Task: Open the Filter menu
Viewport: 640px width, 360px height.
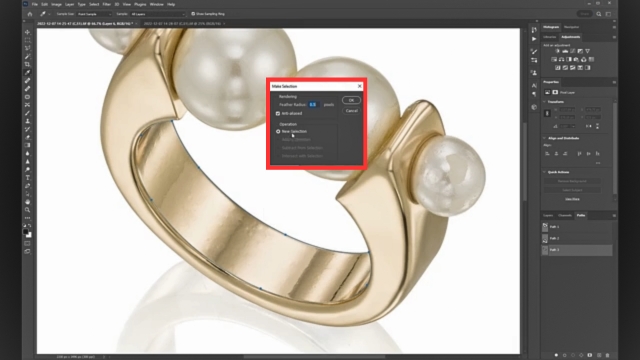Action: click(107, 4)
